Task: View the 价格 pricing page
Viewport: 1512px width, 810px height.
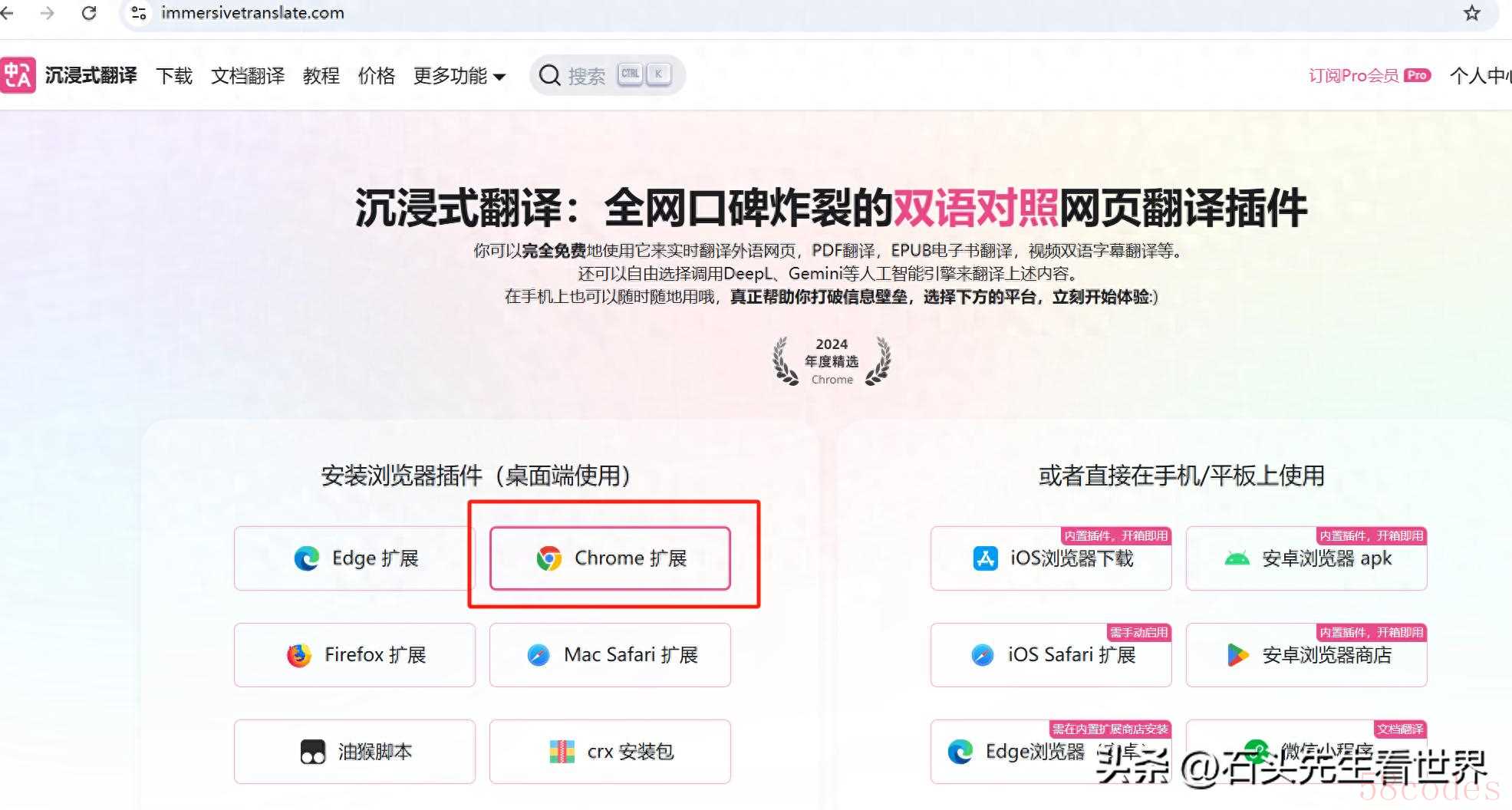Action: 377,76
